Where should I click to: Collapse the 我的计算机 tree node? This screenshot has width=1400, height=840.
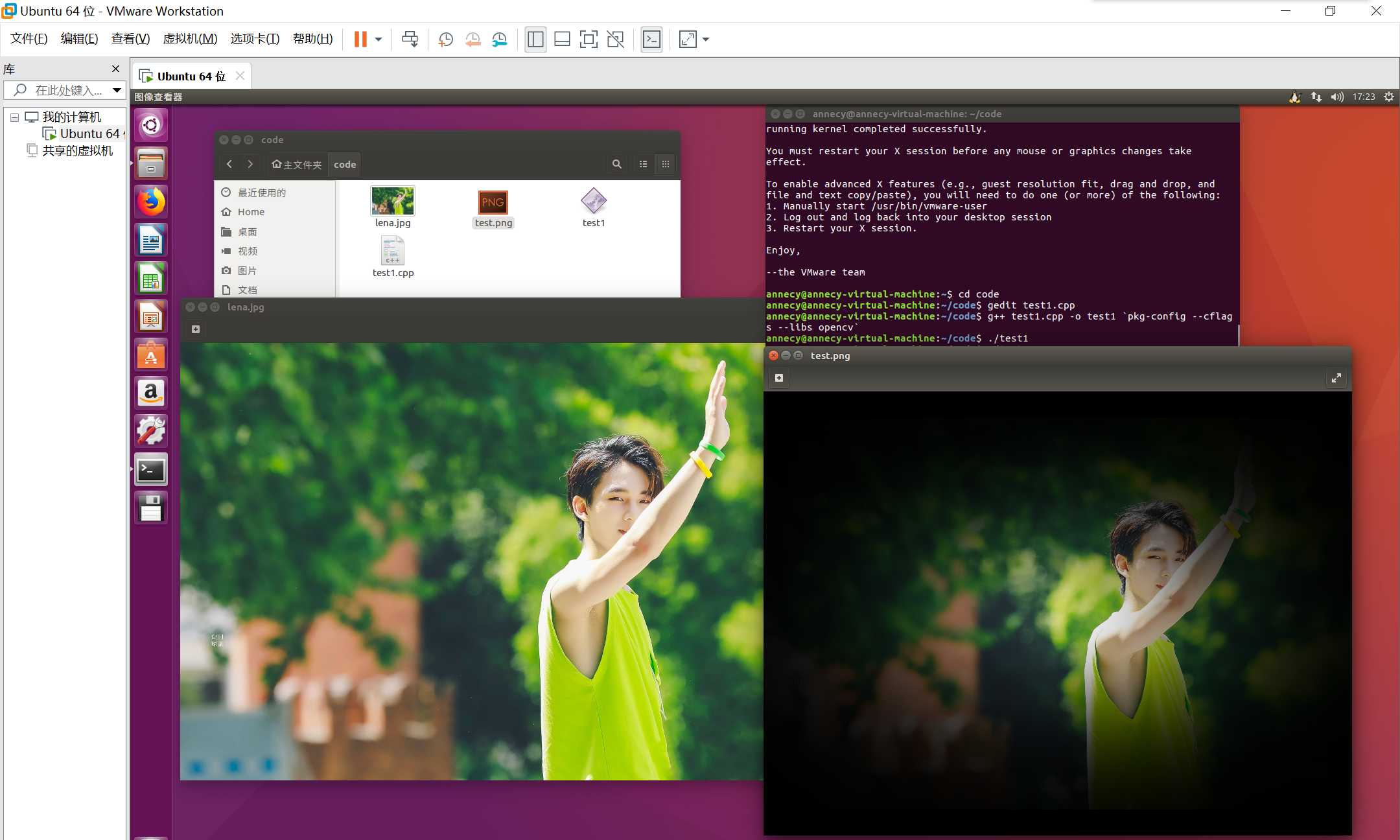[14, 117]
